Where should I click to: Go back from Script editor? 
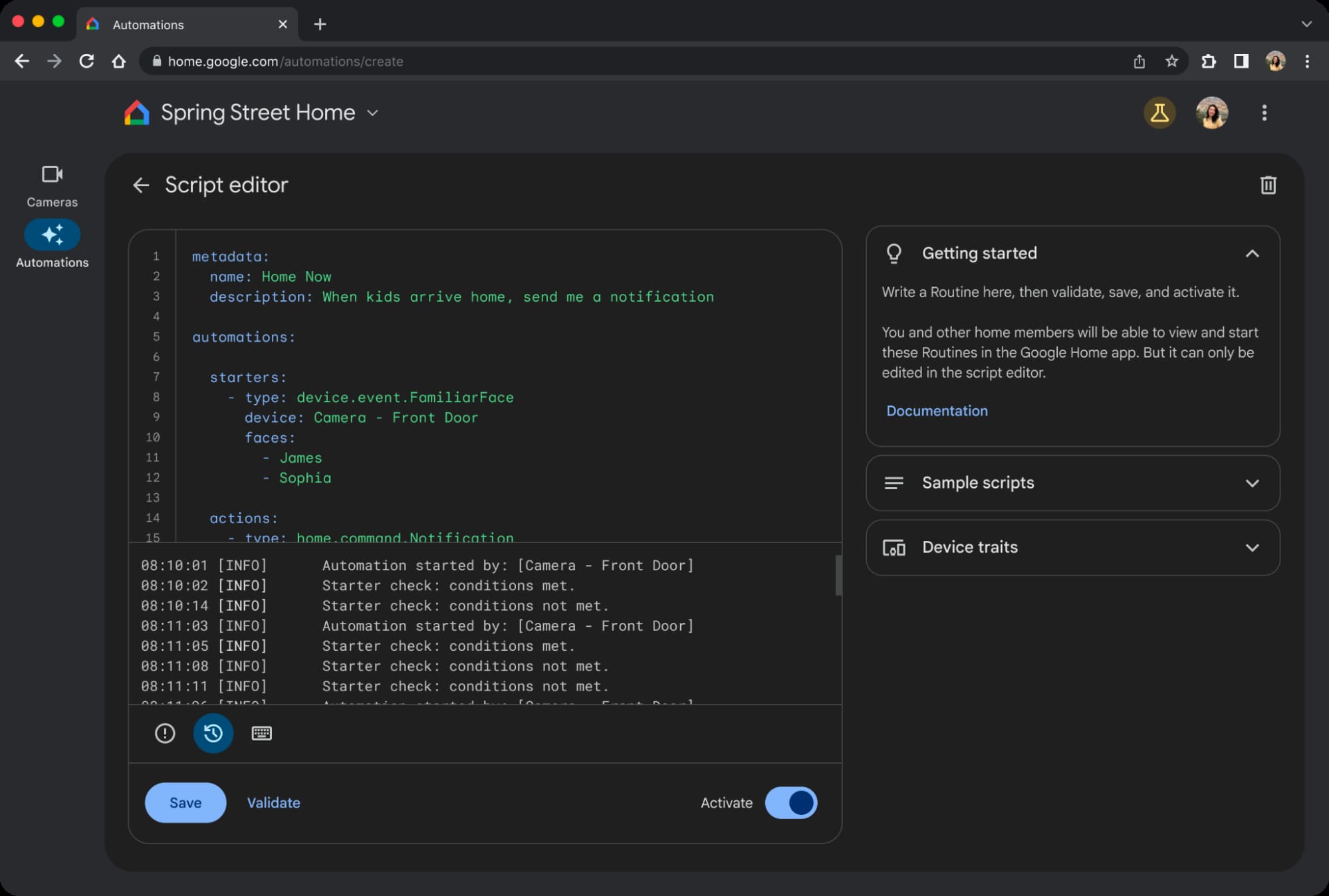tap(141, 185)
